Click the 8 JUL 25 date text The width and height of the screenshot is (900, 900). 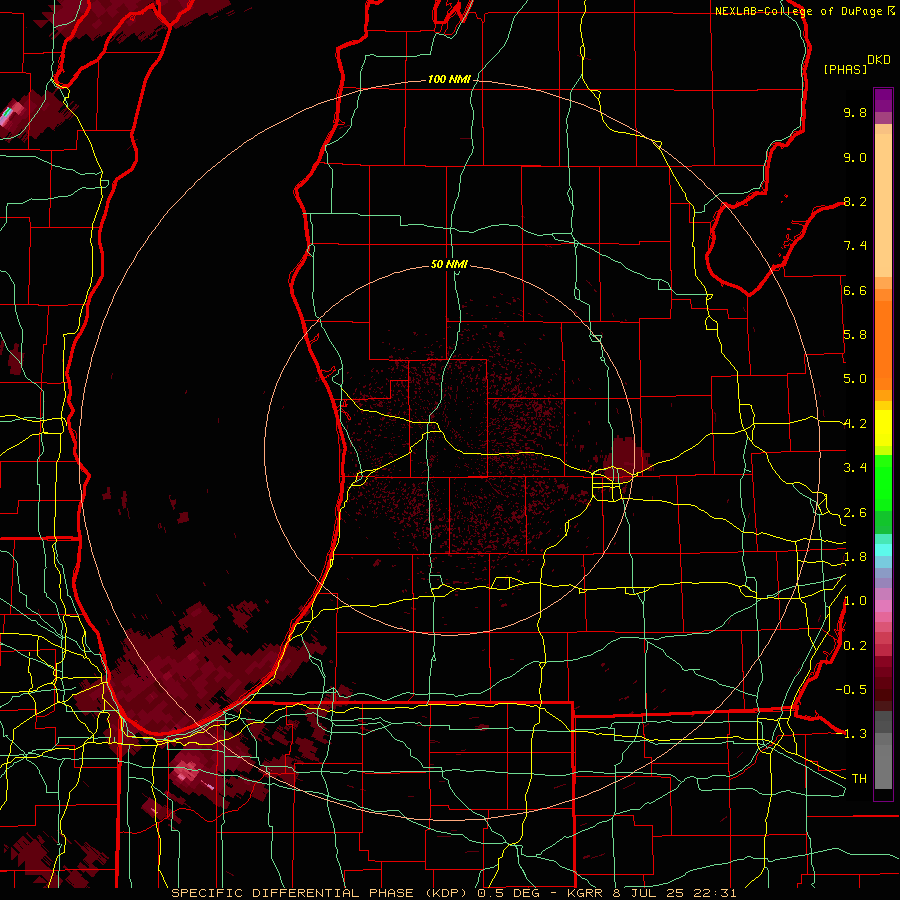[x=649, y=893]
